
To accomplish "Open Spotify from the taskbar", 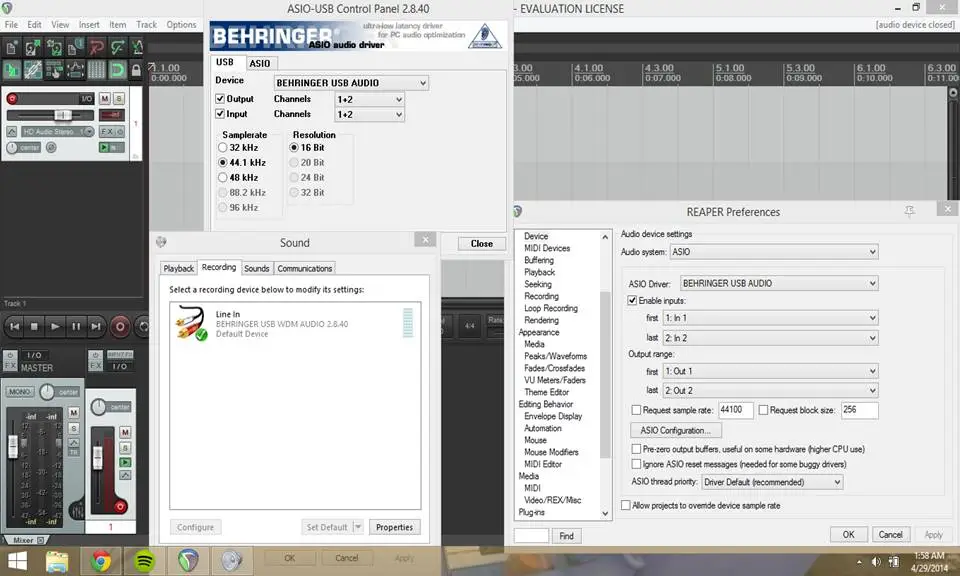I will click(x=144, y=561).
